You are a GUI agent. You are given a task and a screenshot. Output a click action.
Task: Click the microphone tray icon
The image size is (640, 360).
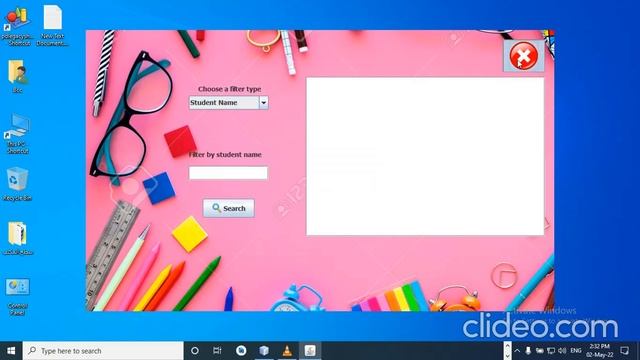point(528,351)
